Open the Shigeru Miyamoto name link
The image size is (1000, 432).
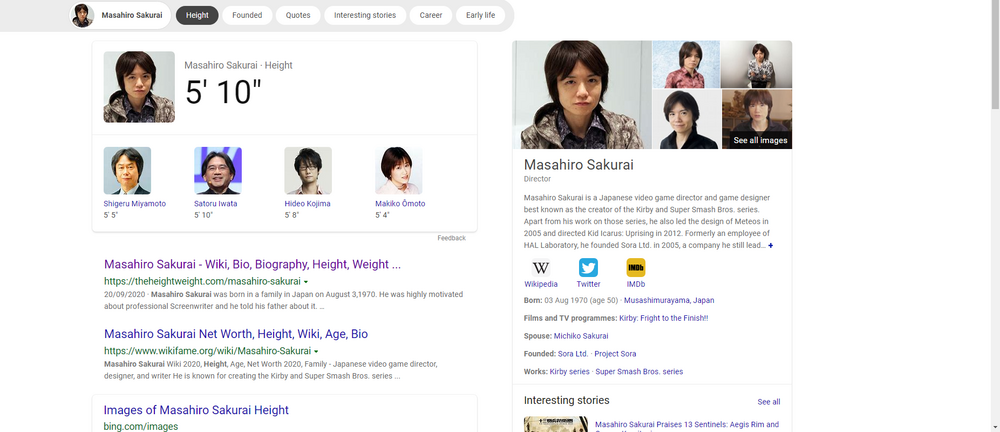pyautogui.click(x=135, y=204)
